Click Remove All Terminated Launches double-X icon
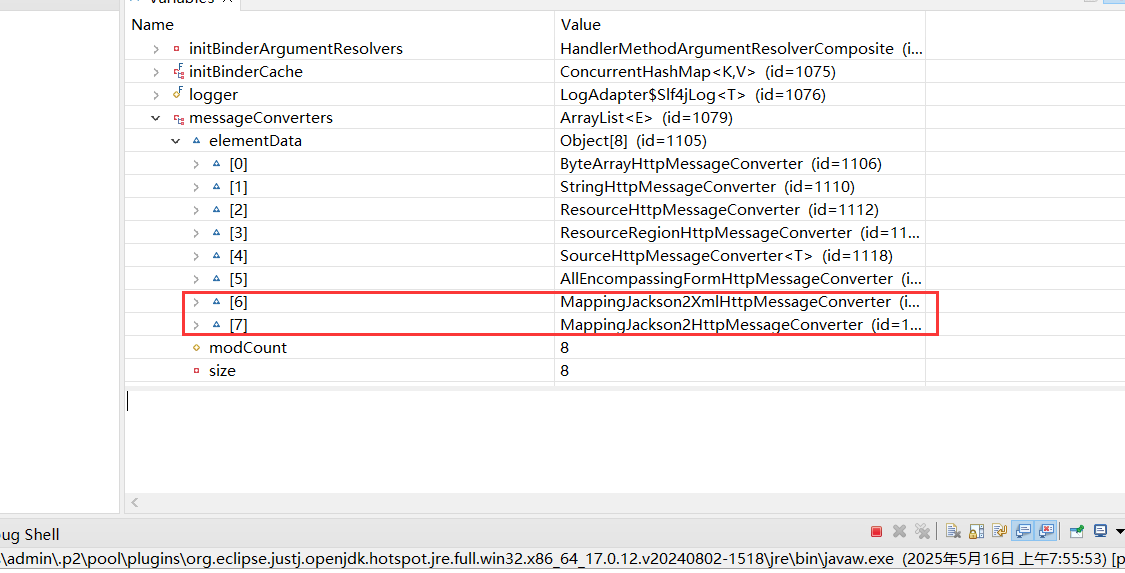Image resolution: width=1125 pixels, height=573 pixels. coord(923,531)
